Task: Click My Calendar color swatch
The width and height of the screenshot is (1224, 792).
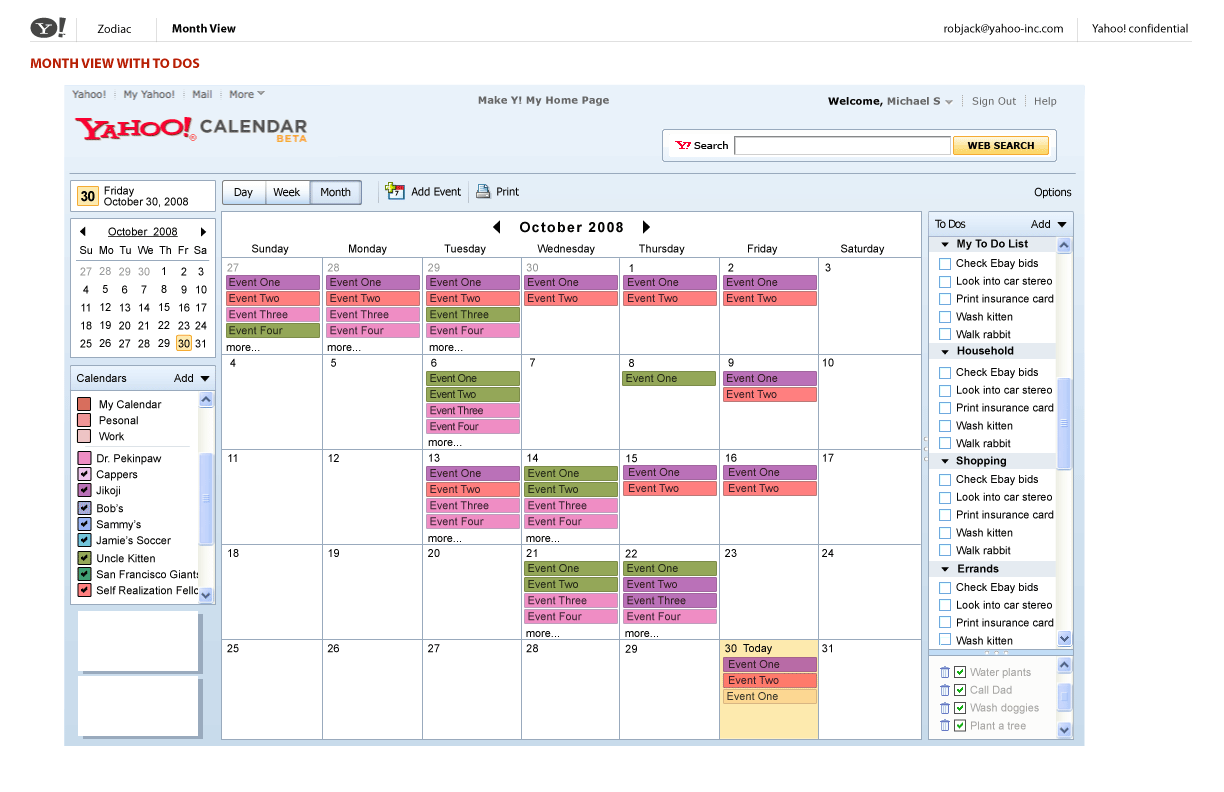Action: (84, 404)
